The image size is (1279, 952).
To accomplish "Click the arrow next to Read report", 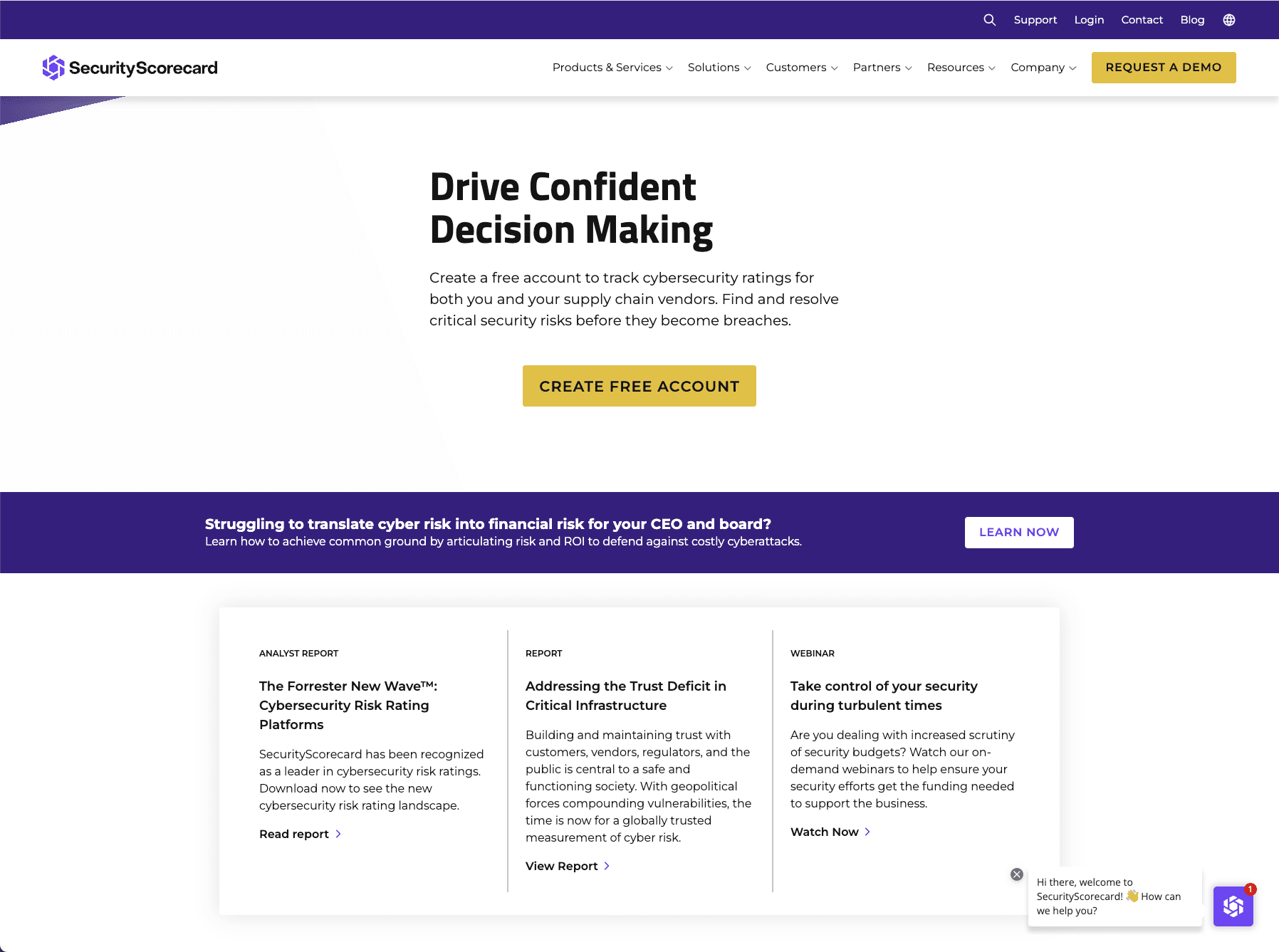I will click(x=338, y=834).
